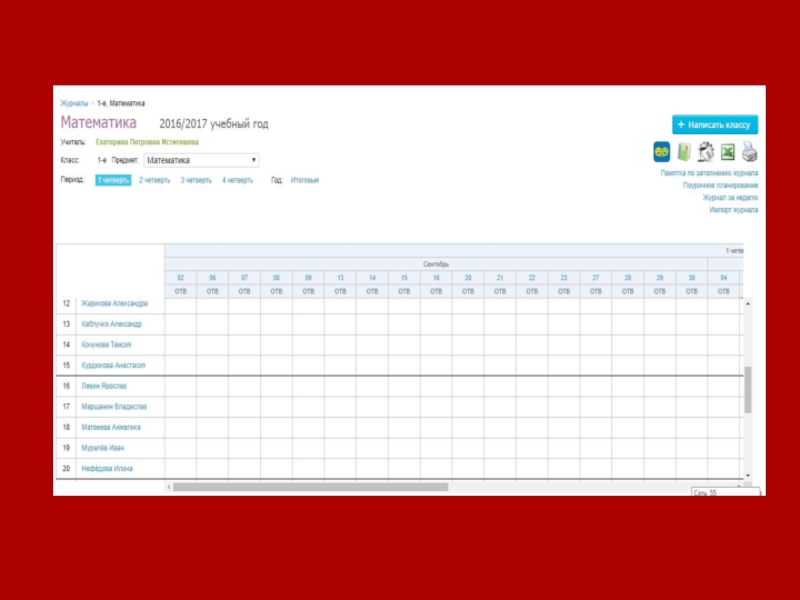The height and width of the screenshot is (600, 800).
Task: Open the lesson dated 21 September
Action: (x=500, y=278)
